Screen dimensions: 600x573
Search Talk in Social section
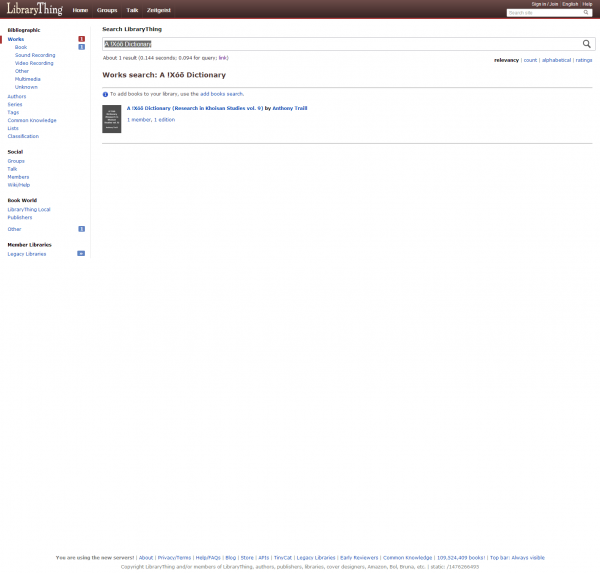point(12,169)
